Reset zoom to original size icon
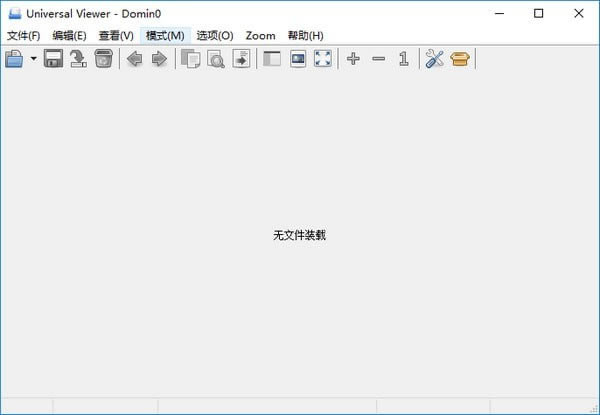 coord(404,59)
